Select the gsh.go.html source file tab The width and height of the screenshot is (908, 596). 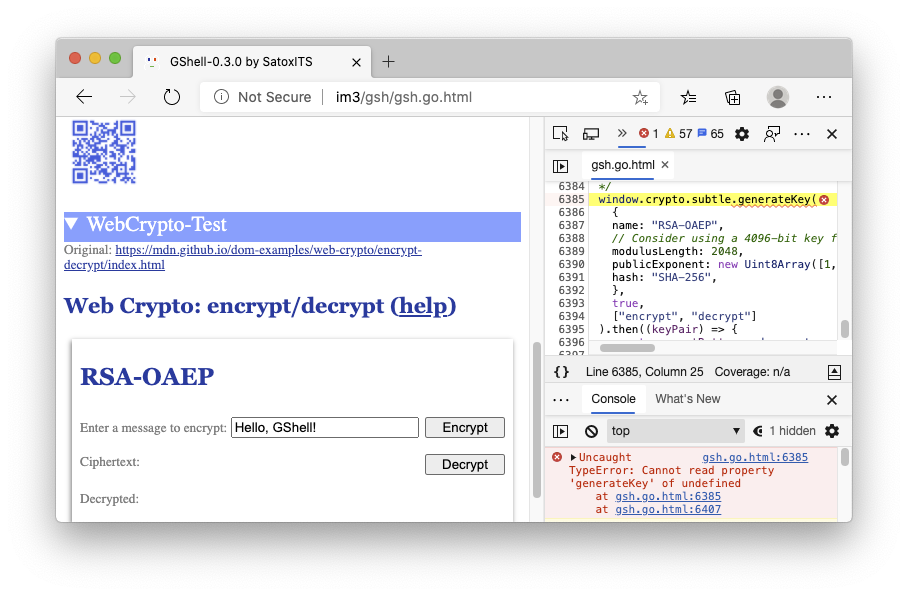(622, 165)
